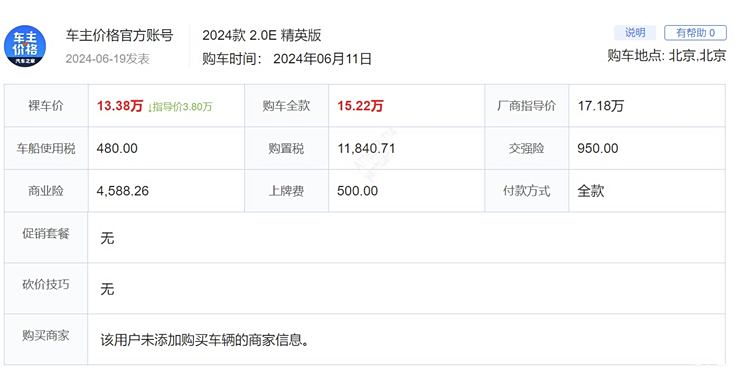Click the 说明 tag
The height and width of the screenshot is (378, 744).
(635, 32)
